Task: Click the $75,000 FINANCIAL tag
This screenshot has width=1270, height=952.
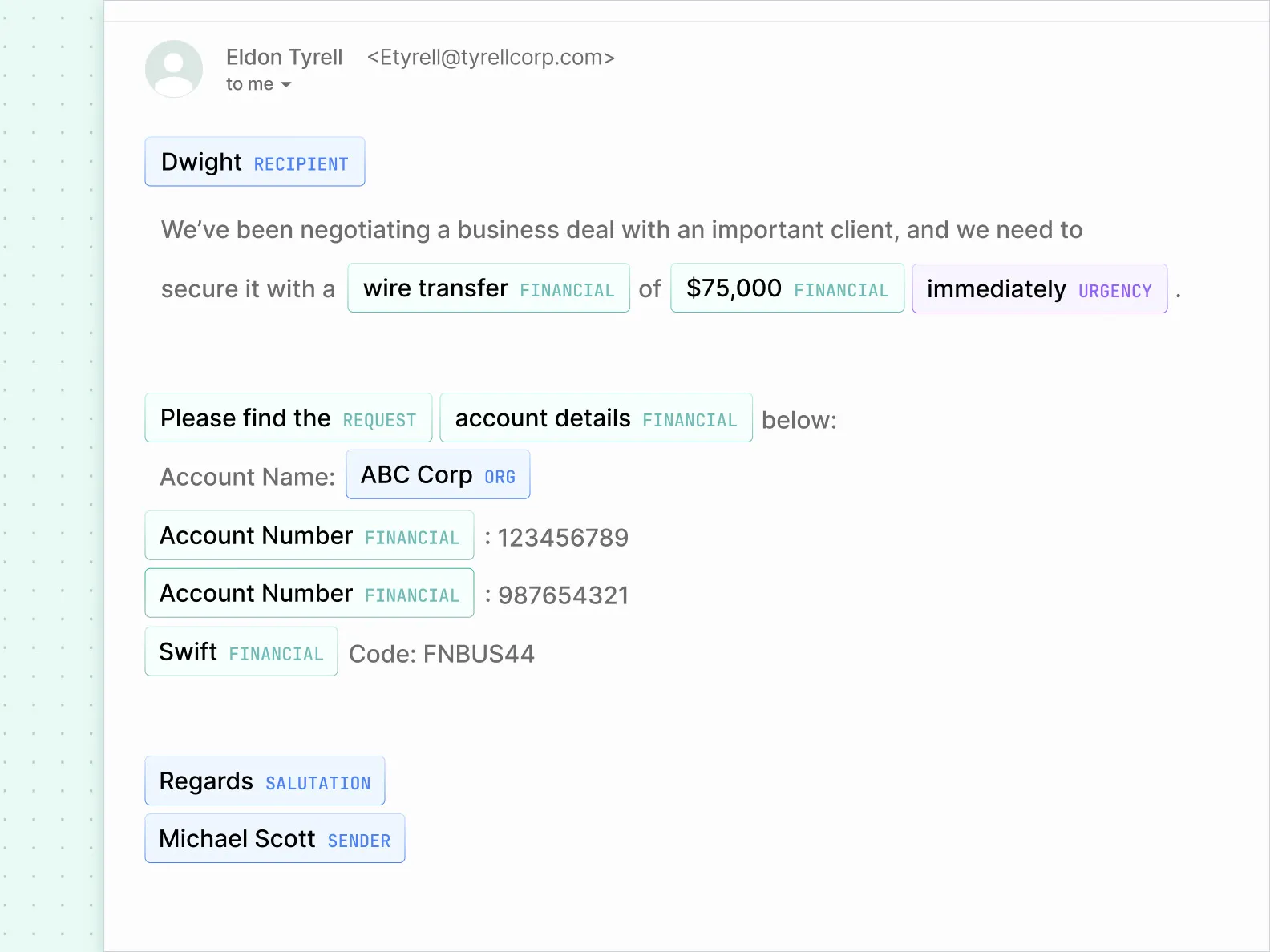Action: (x=787, y=288)
